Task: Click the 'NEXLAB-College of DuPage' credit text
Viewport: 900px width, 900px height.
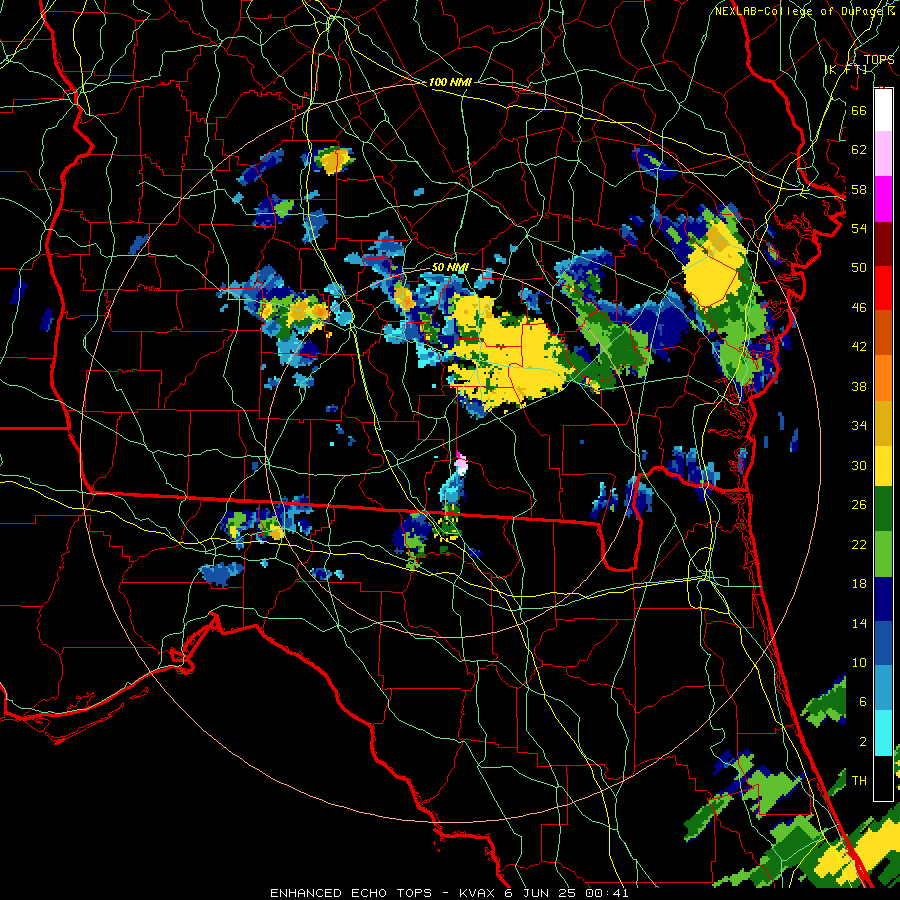Action: pyautogui.click(x=801, y=11)
